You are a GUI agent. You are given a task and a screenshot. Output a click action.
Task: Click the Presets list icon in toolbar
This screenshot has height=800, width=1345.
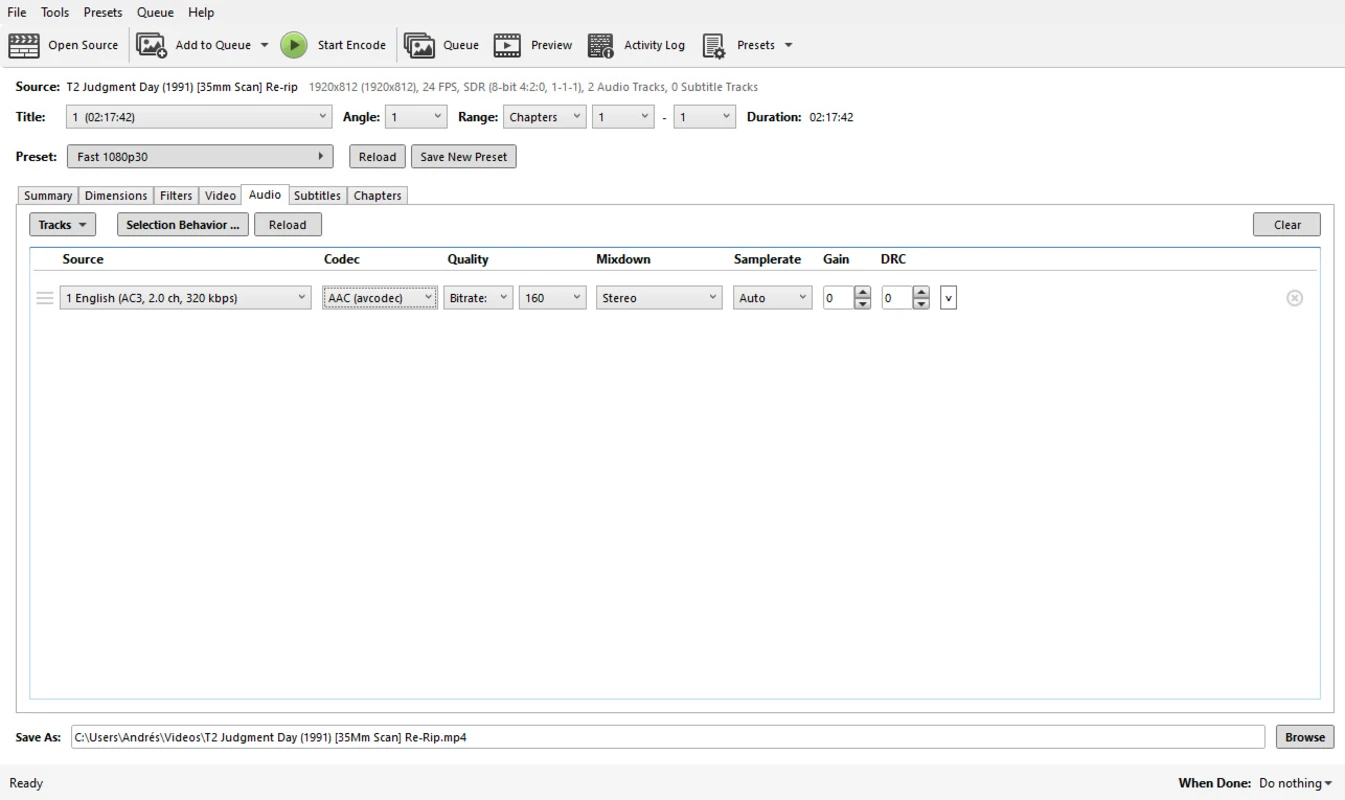(713, 45)
